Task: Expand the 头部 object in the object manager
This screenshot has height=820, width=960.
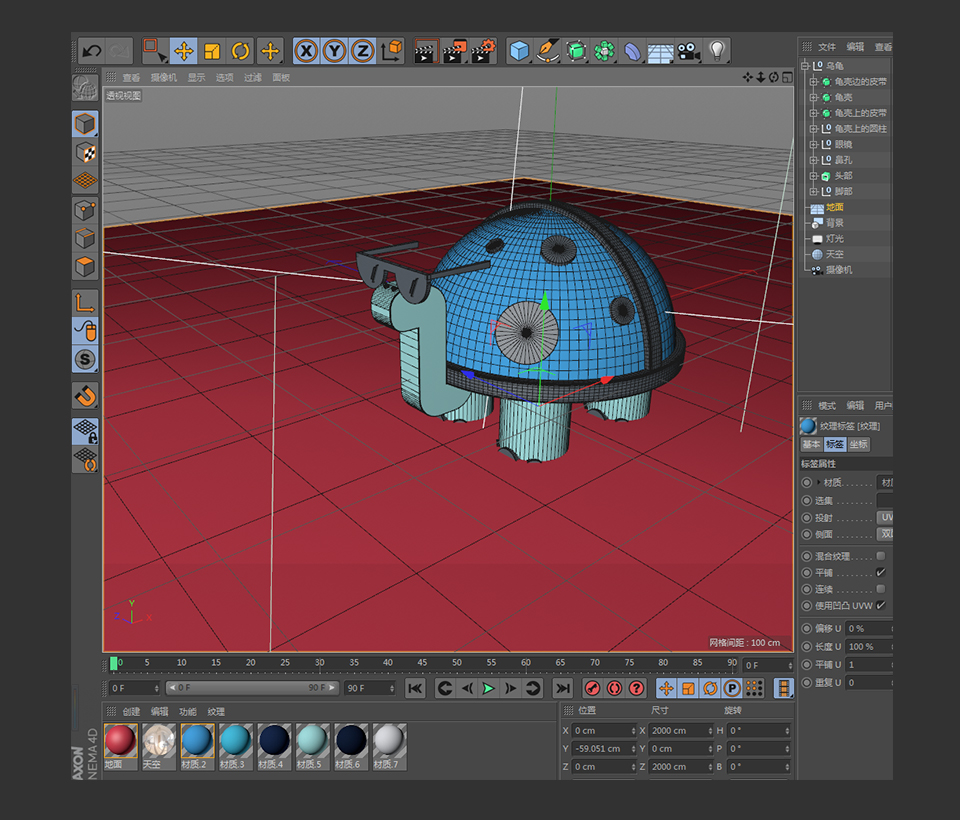Action: [x=813, y=176]
